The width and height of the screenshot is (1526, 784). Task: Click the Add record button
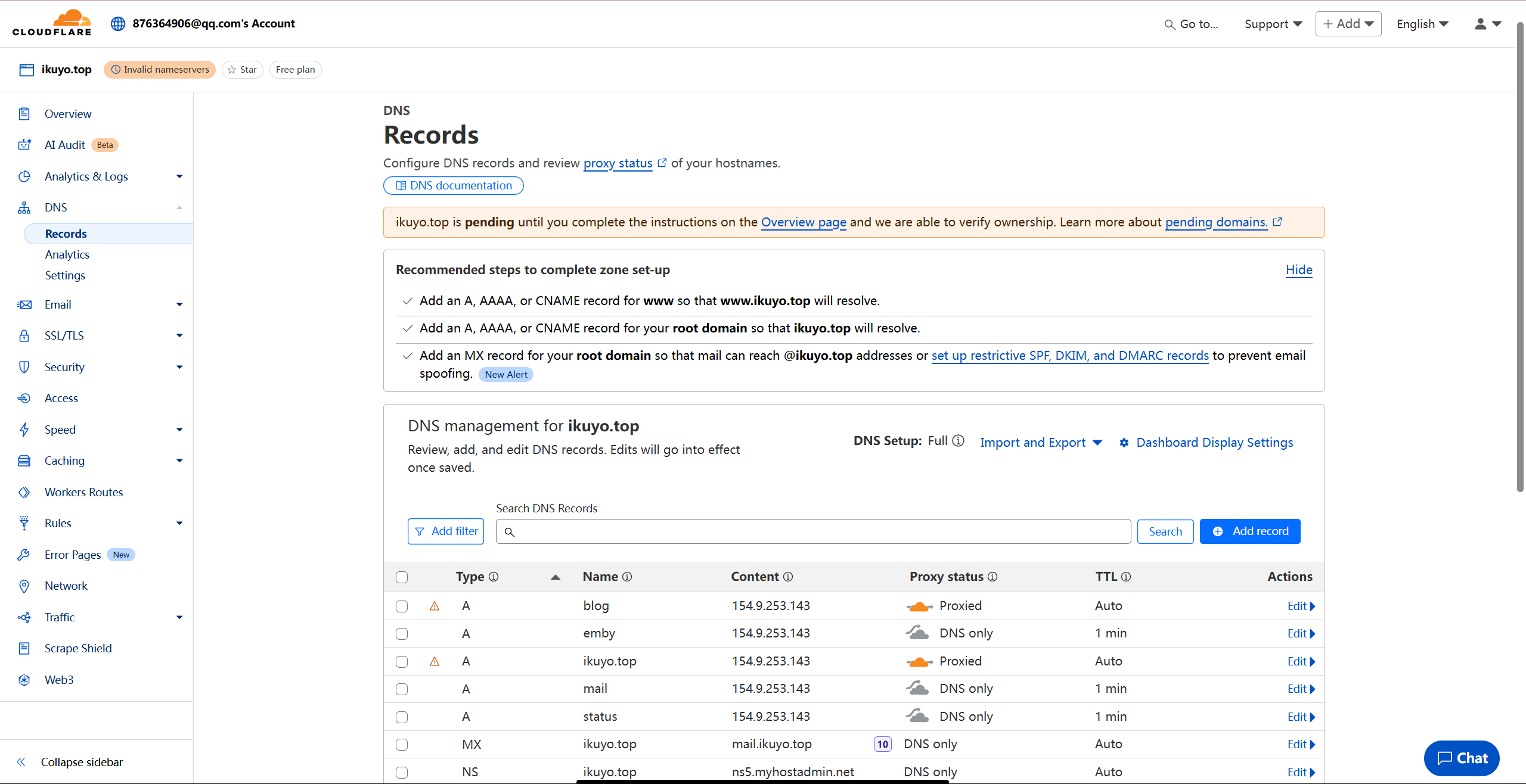pos(1250,531)
